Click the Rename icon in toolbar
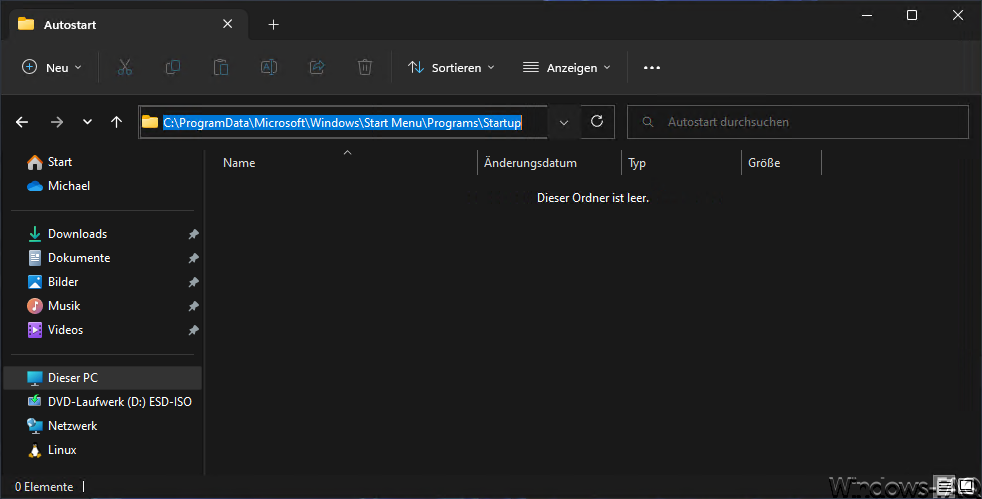Image resolution: width=982 pixels, height=499 pixels. tap(269, 68)
